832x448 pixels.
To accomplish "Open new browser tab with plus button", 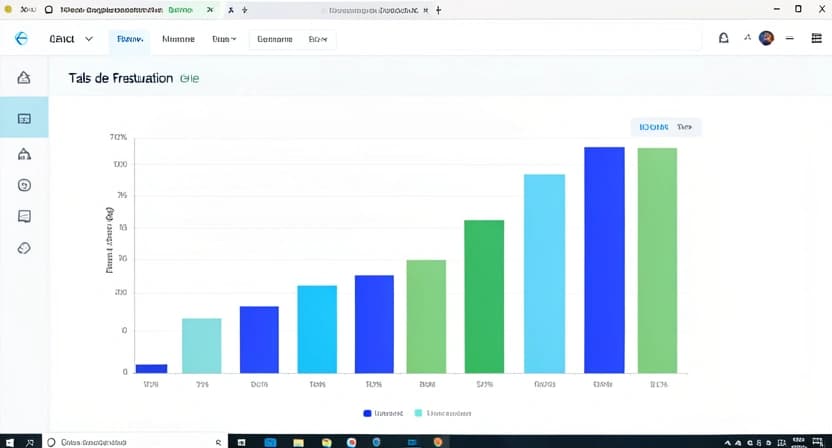I will [x=438, y=10].
